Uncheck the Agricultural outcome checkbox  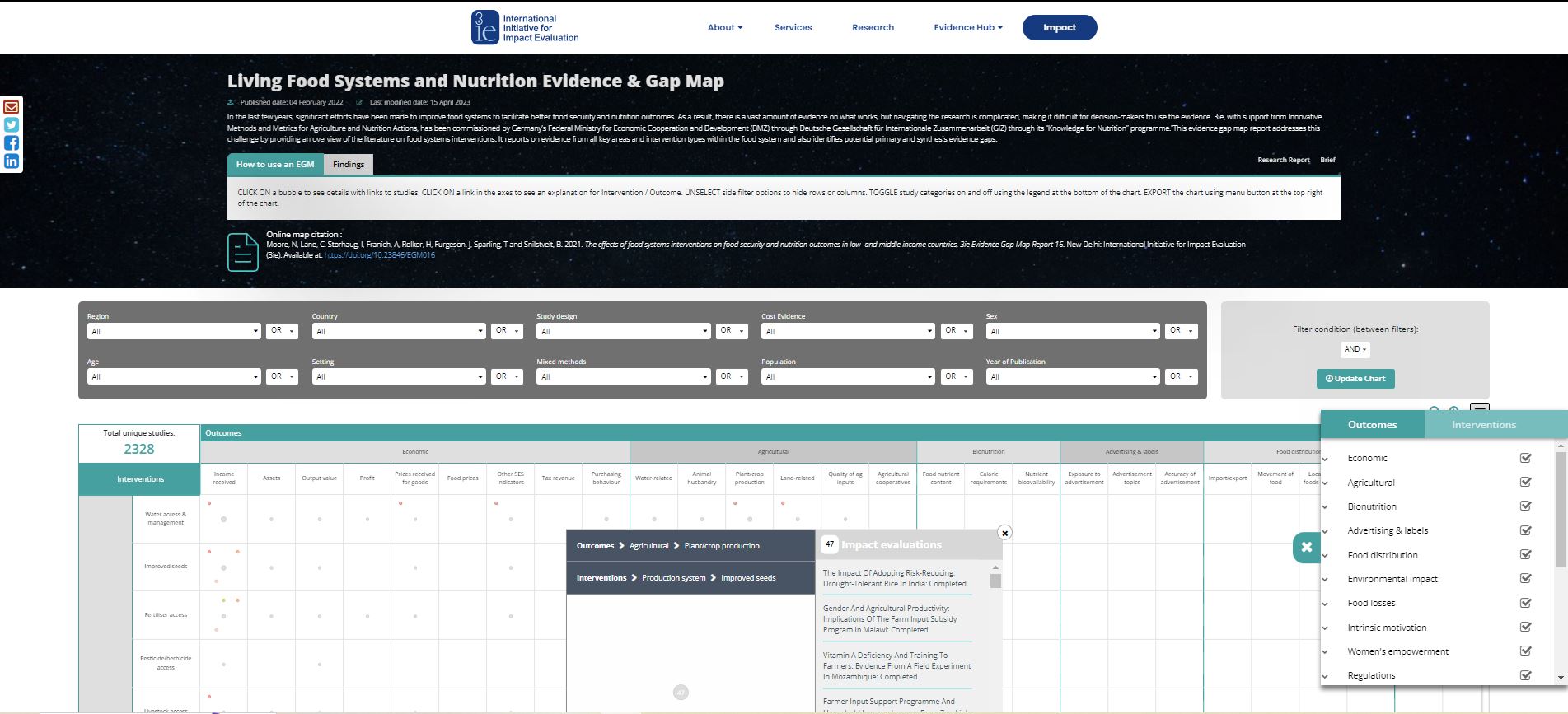click(1525, 482)
